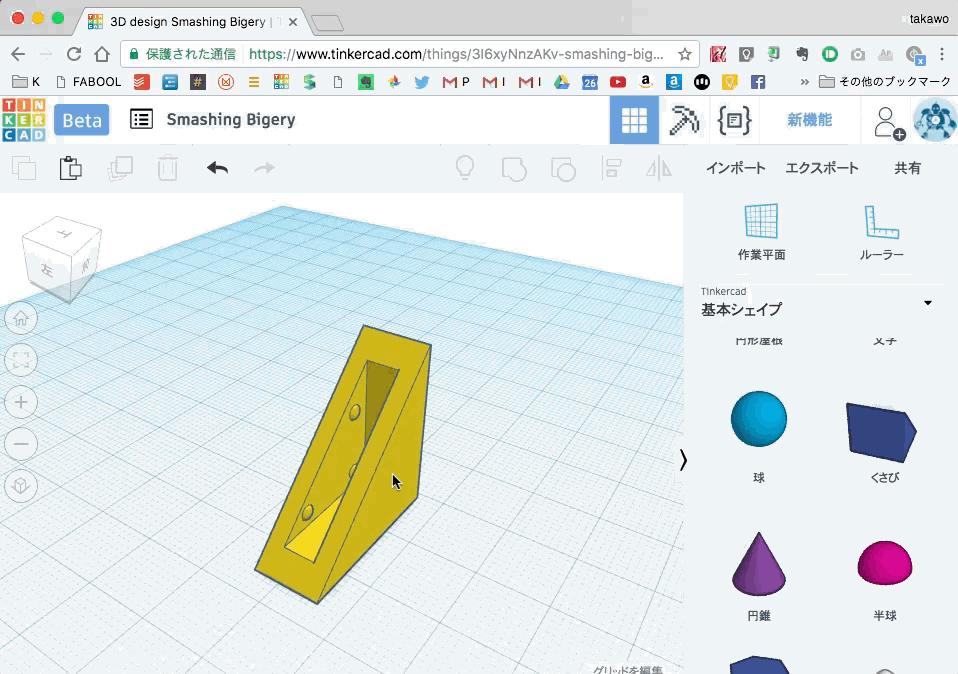This screenshot has height=674, width=958.
Task: Open the Bricks curly-brace mode
Action: pos(734,120)
